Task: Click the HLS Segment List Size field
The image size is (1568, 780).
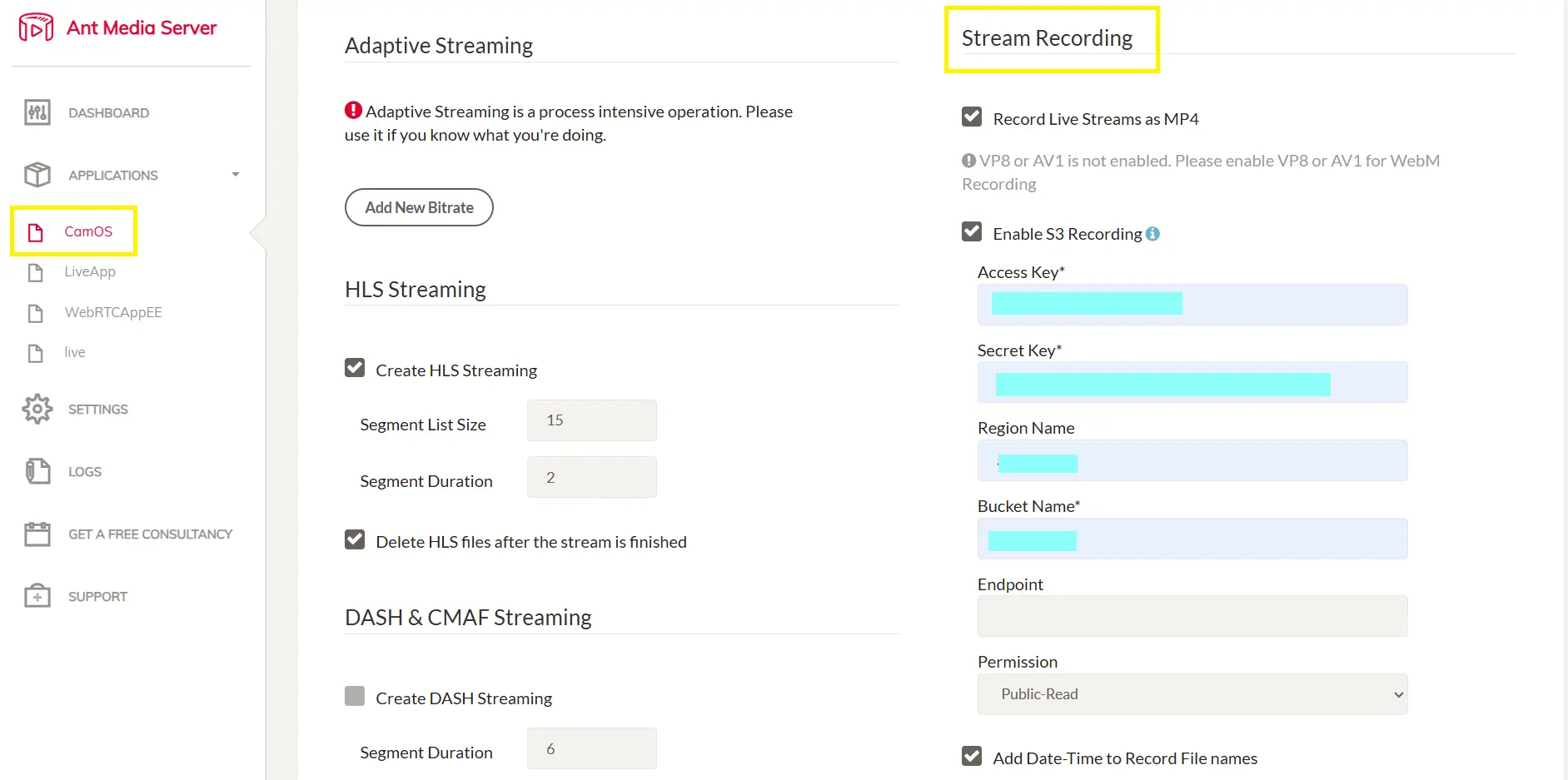Action: 592,420
